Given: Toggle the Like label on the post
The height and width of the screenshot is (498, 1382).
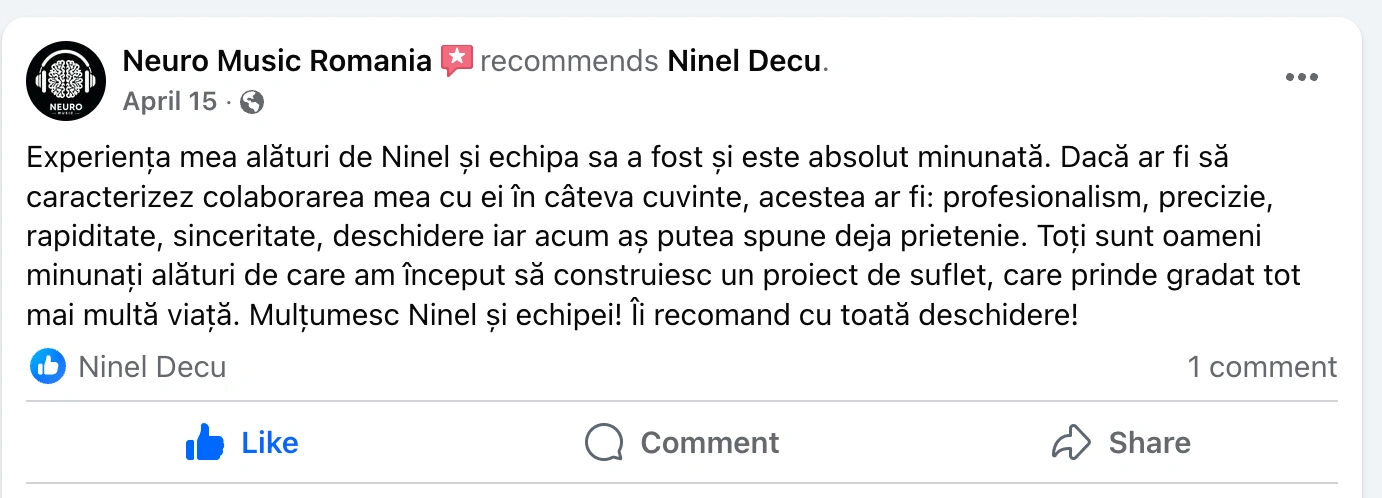Looking at the screenshot, I should pyautogui.click(x=270, y=442).
